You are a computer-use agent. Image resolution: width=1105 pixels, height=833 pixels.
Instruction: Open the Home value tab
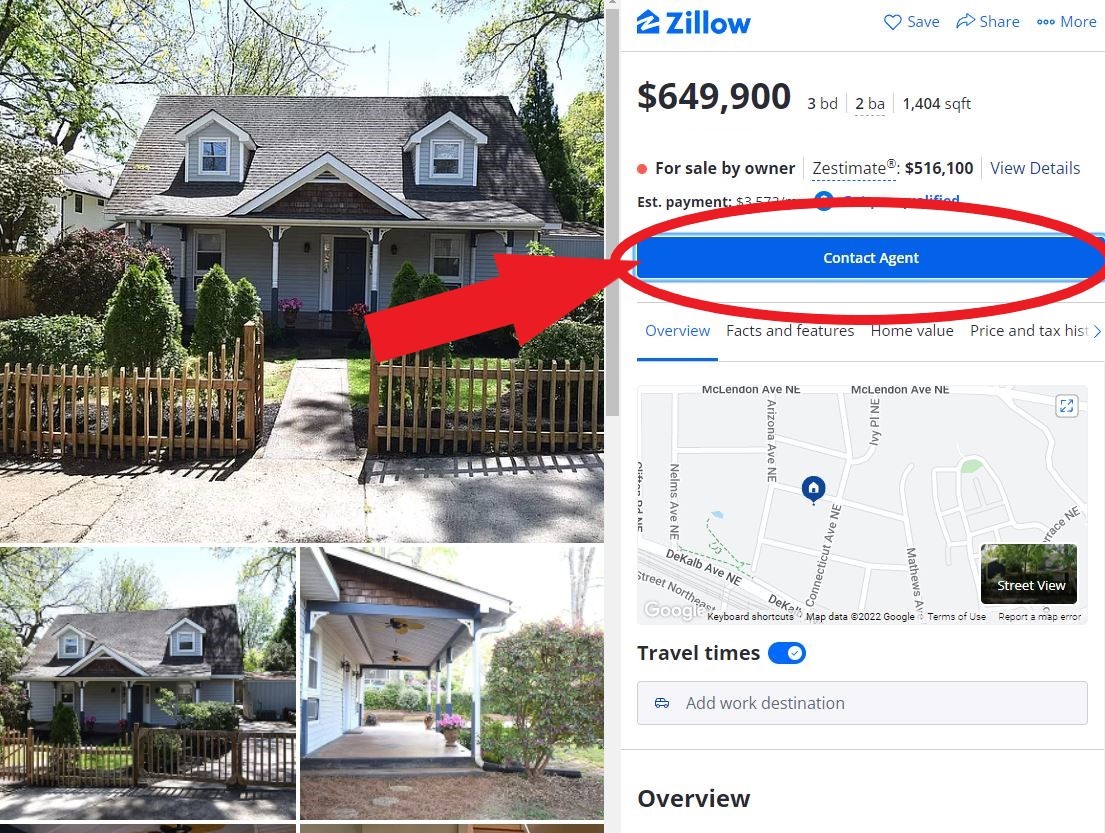pyautogui.click(x=912, y=331)
